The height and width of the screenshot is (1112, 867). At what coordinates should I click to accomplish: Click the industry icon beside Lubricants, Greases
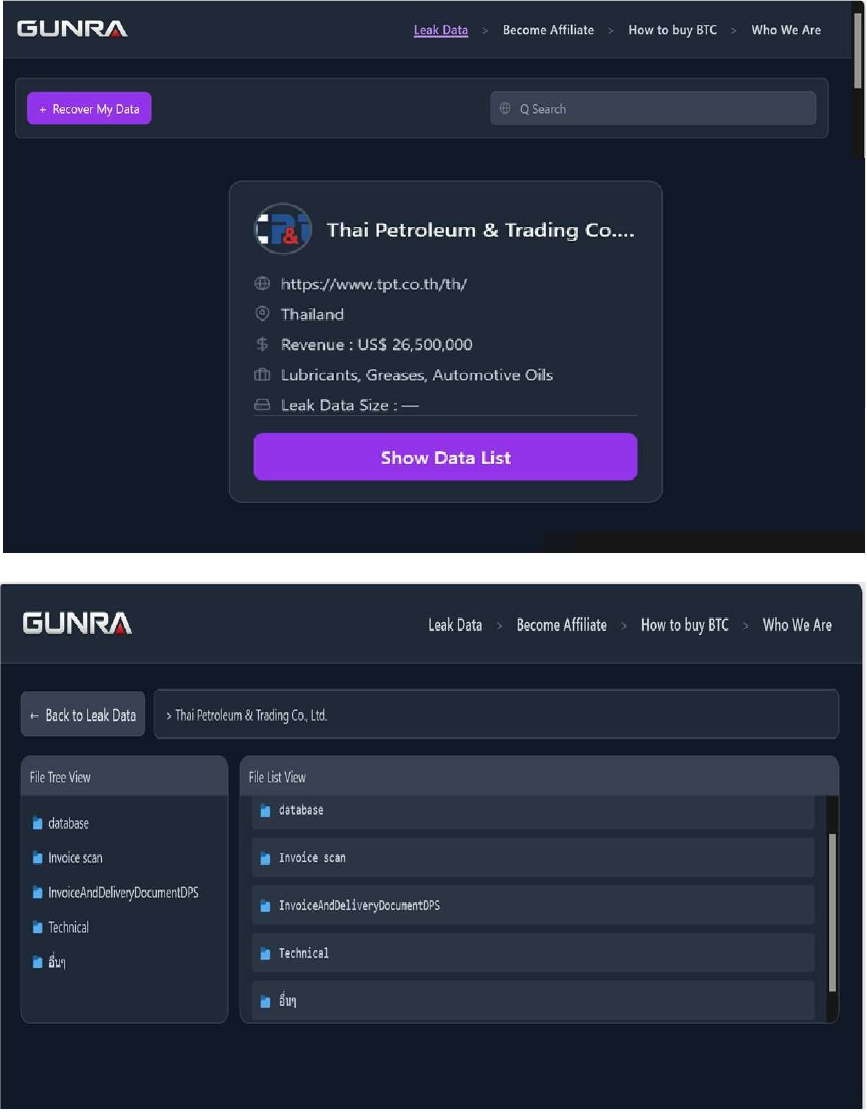pyautogui.click(x=262, y=375)
